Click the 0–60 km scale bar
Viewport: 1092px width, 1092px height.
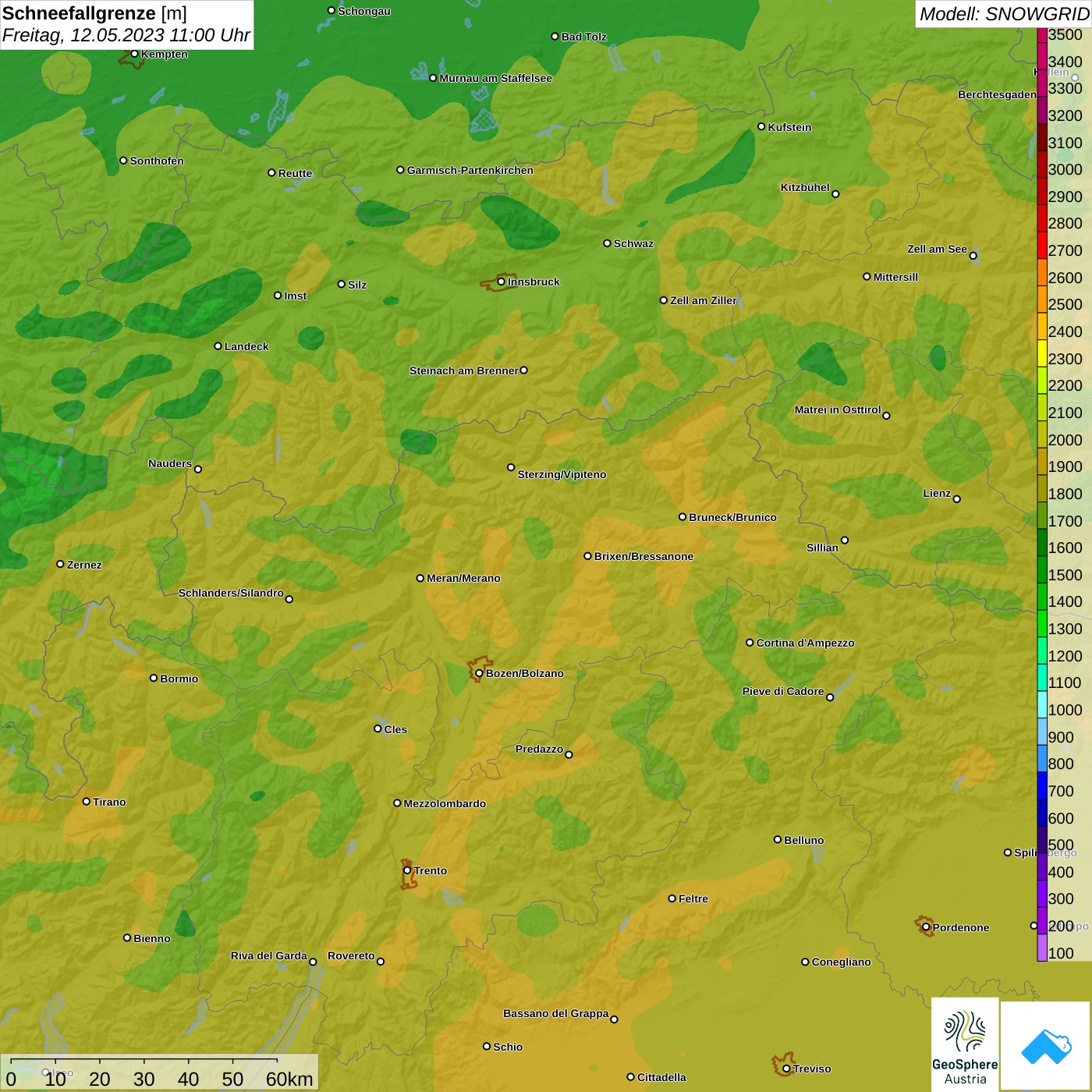159,1072
